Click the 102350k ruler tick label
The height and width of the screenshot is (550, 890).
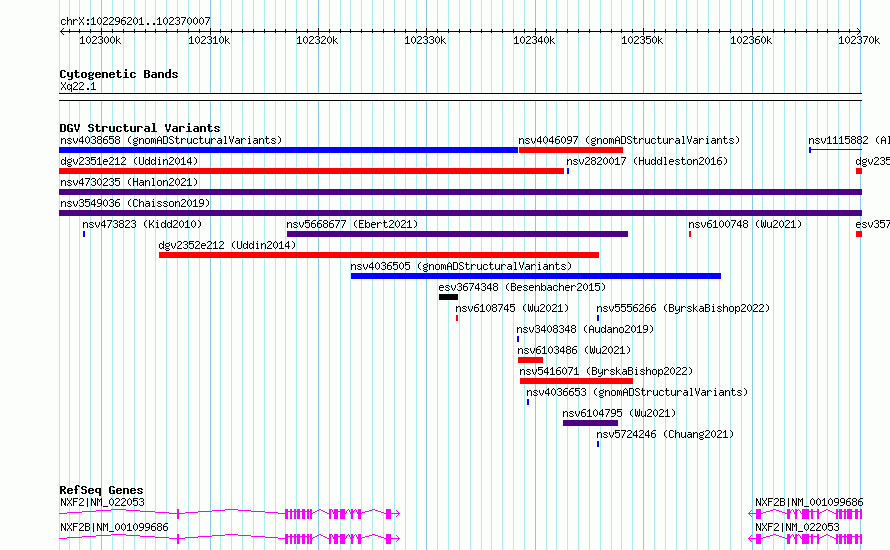(x=642, y=40)
